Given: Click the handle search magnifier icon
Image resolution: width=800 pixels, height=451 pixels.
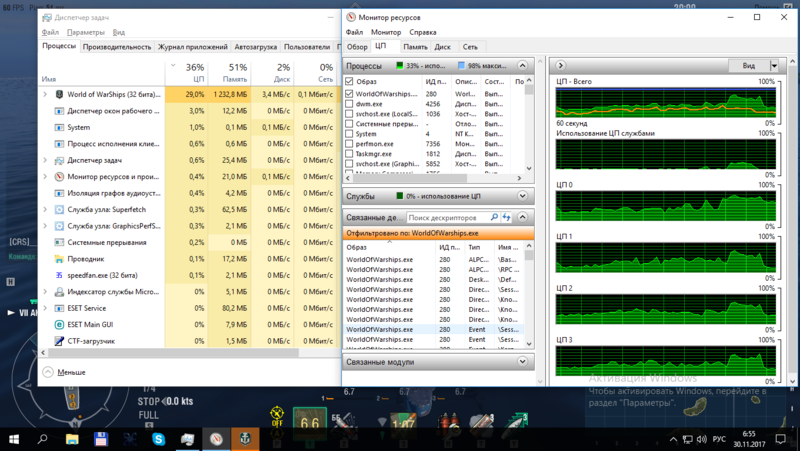Looking at the screenshot, I should point(494,217).
